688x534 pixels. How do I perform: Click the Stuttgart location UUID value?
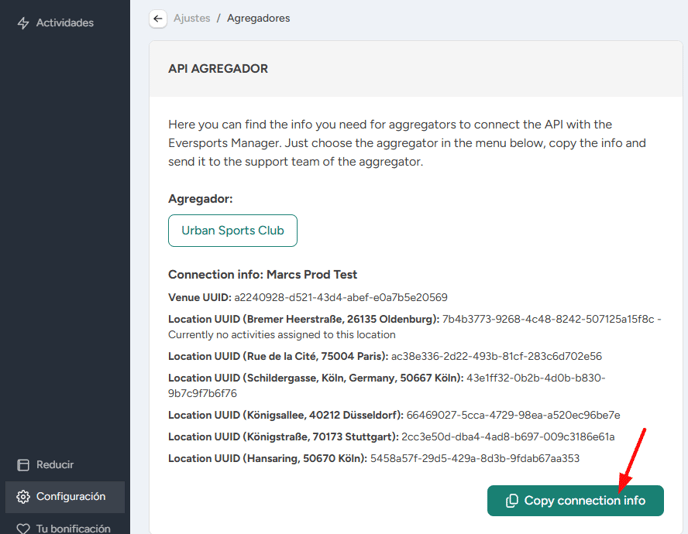tap(508, 437)
